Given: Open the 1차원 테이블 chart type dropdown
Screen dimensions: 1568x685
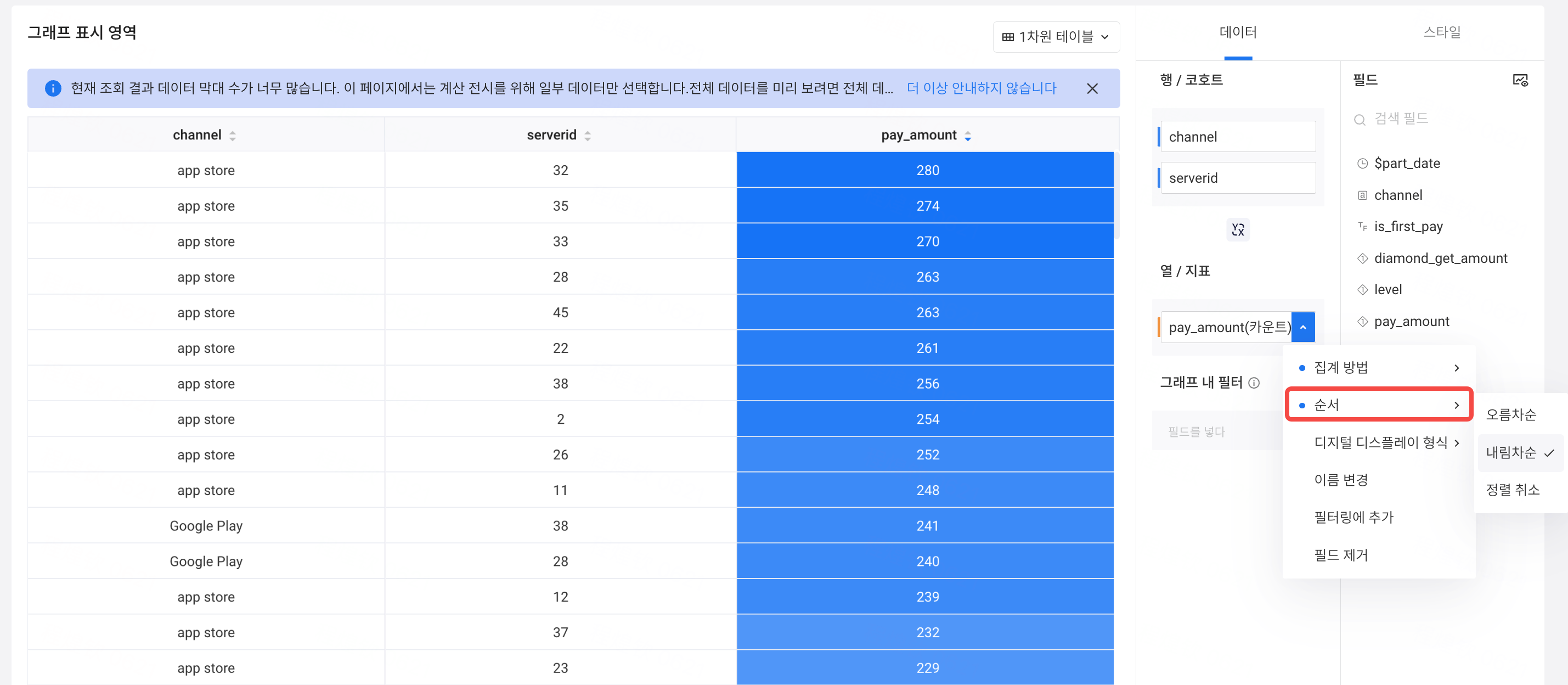Looking at the screenshot, I should (x=1056, y=37).
